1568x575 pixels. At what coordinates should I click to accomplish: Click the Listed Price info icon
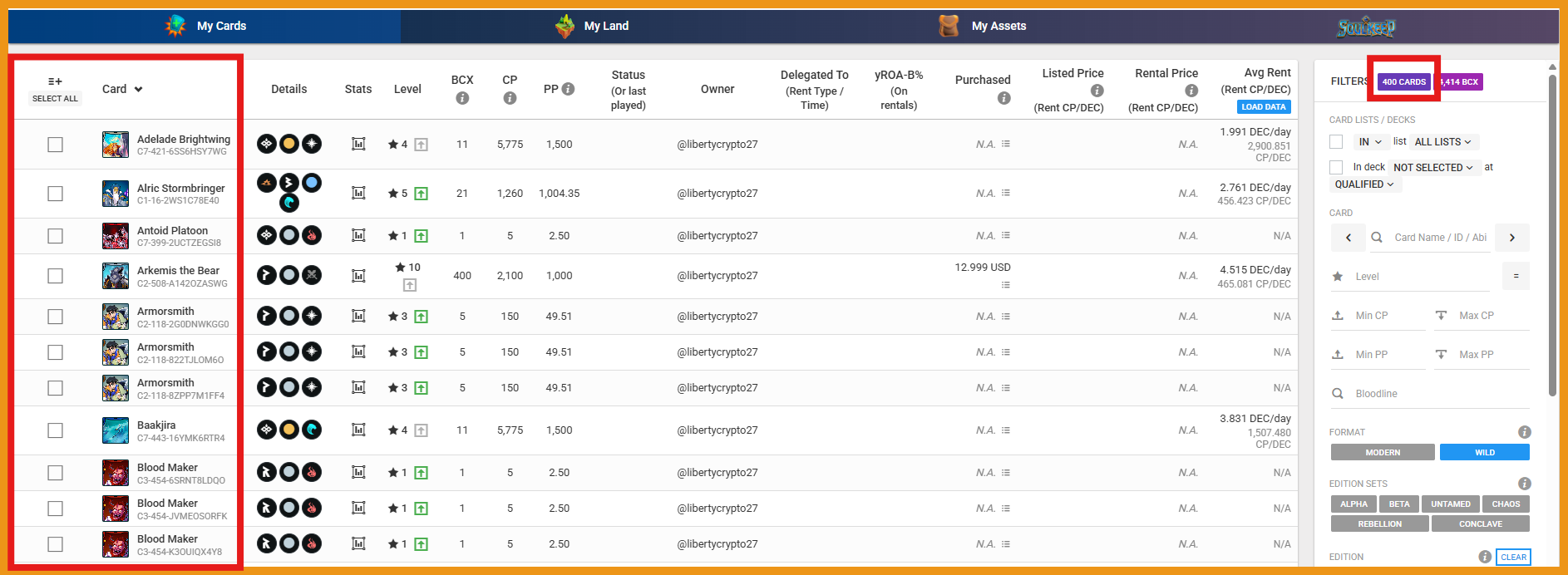tap(1097, 91)
